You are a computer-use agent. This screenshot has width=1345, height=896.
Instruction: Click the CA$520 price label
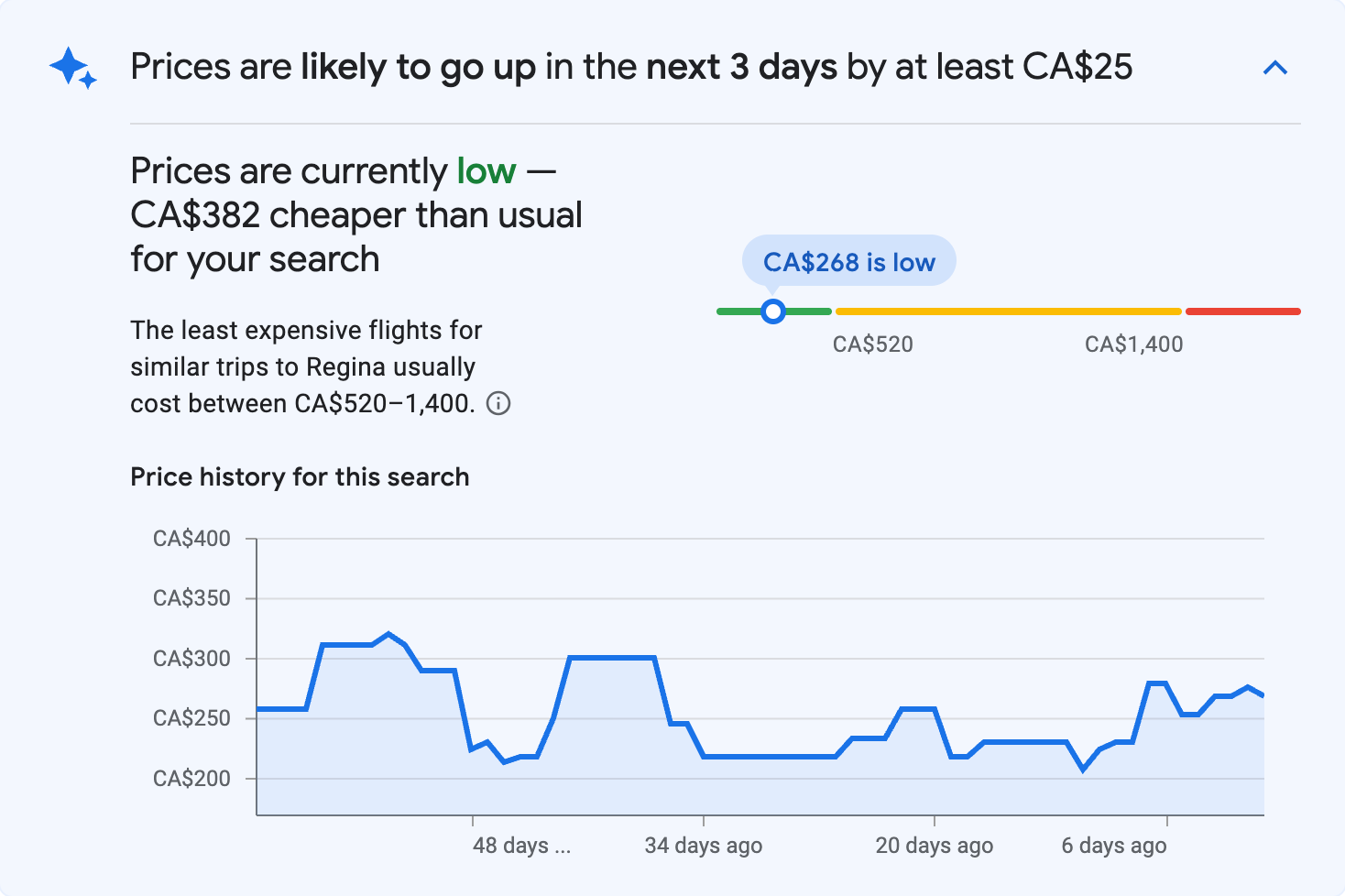[x=873, y=344]
